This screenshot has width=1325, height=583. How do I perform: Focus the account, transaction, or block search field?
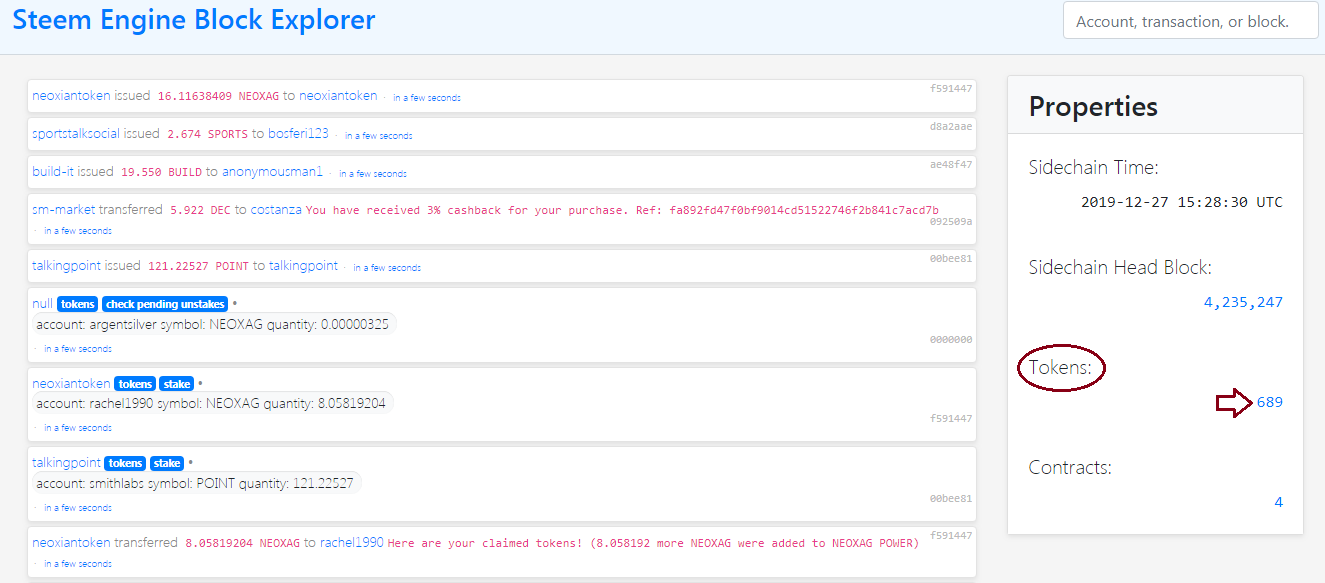(1190, 21)
